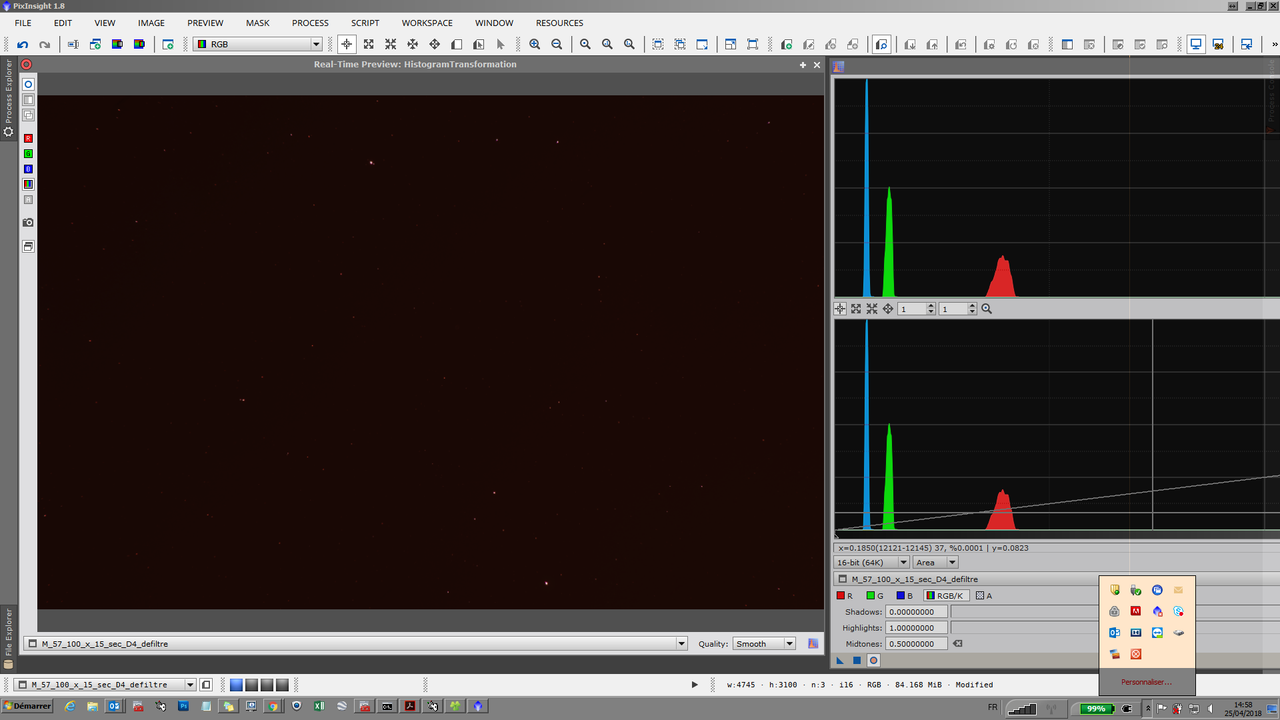Image resolution: width=1280 pixels, height=720 pixels.
Task: Click the histogram zoom magnifier icon
Action: click(987, 309)
